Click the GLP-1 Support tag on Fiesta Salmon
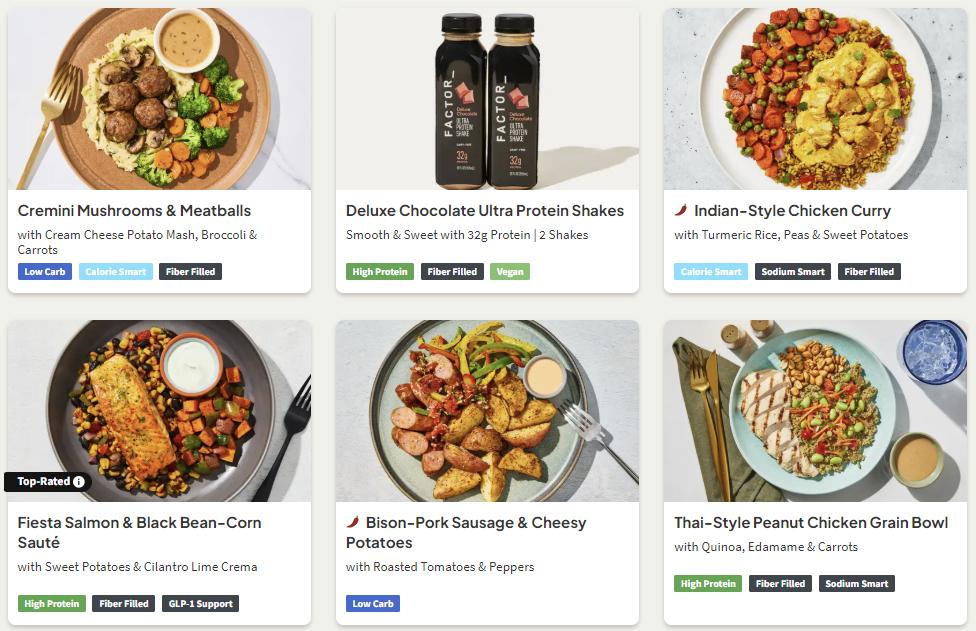 (200, 604)
